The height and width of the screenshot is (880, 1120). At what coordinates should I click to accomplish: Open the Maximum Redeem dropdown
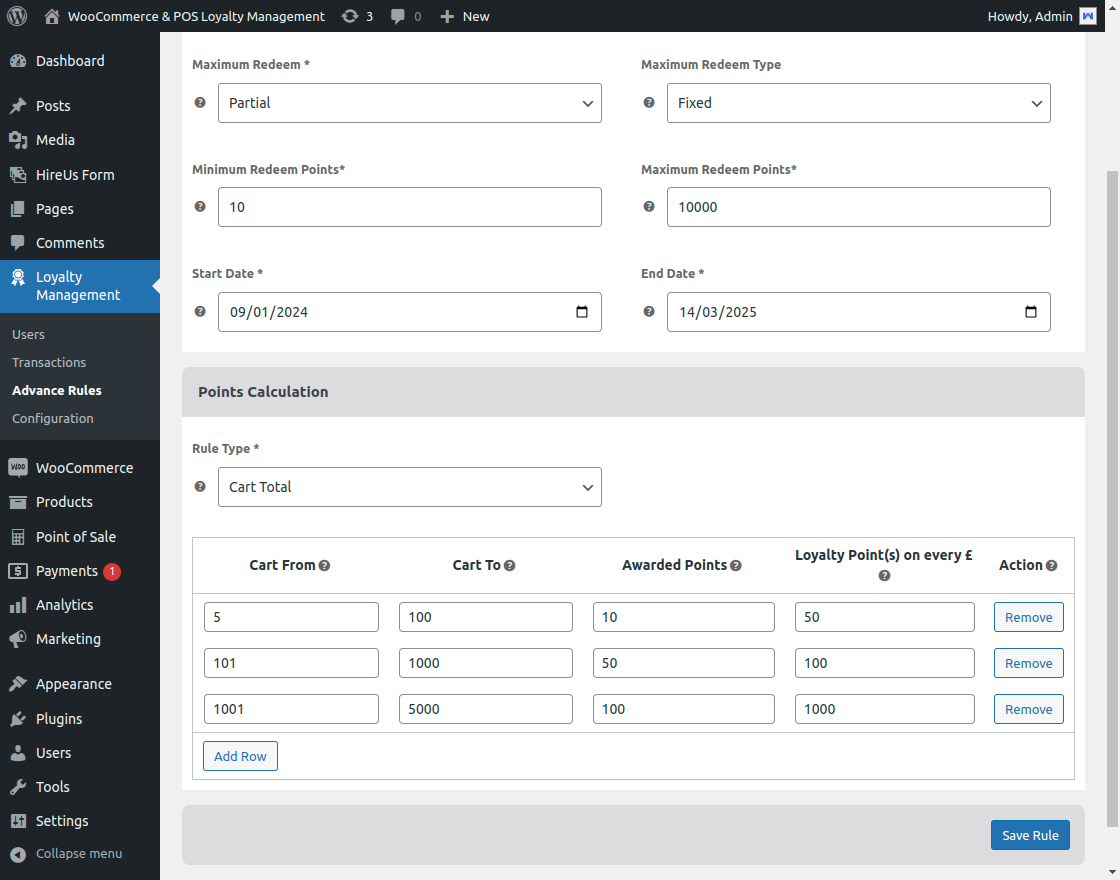tap(410, 103)
